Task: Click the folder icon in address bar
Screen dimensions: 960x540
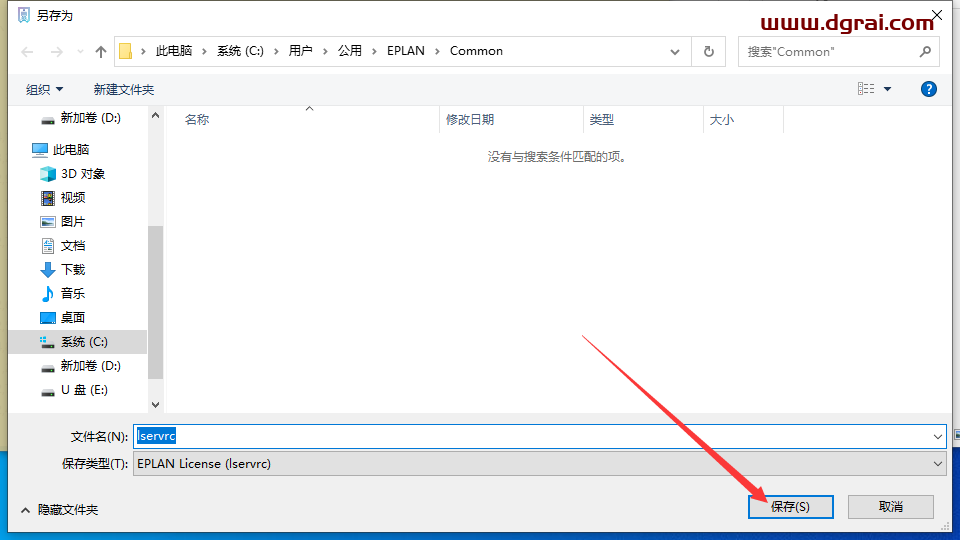Action: 126,51
